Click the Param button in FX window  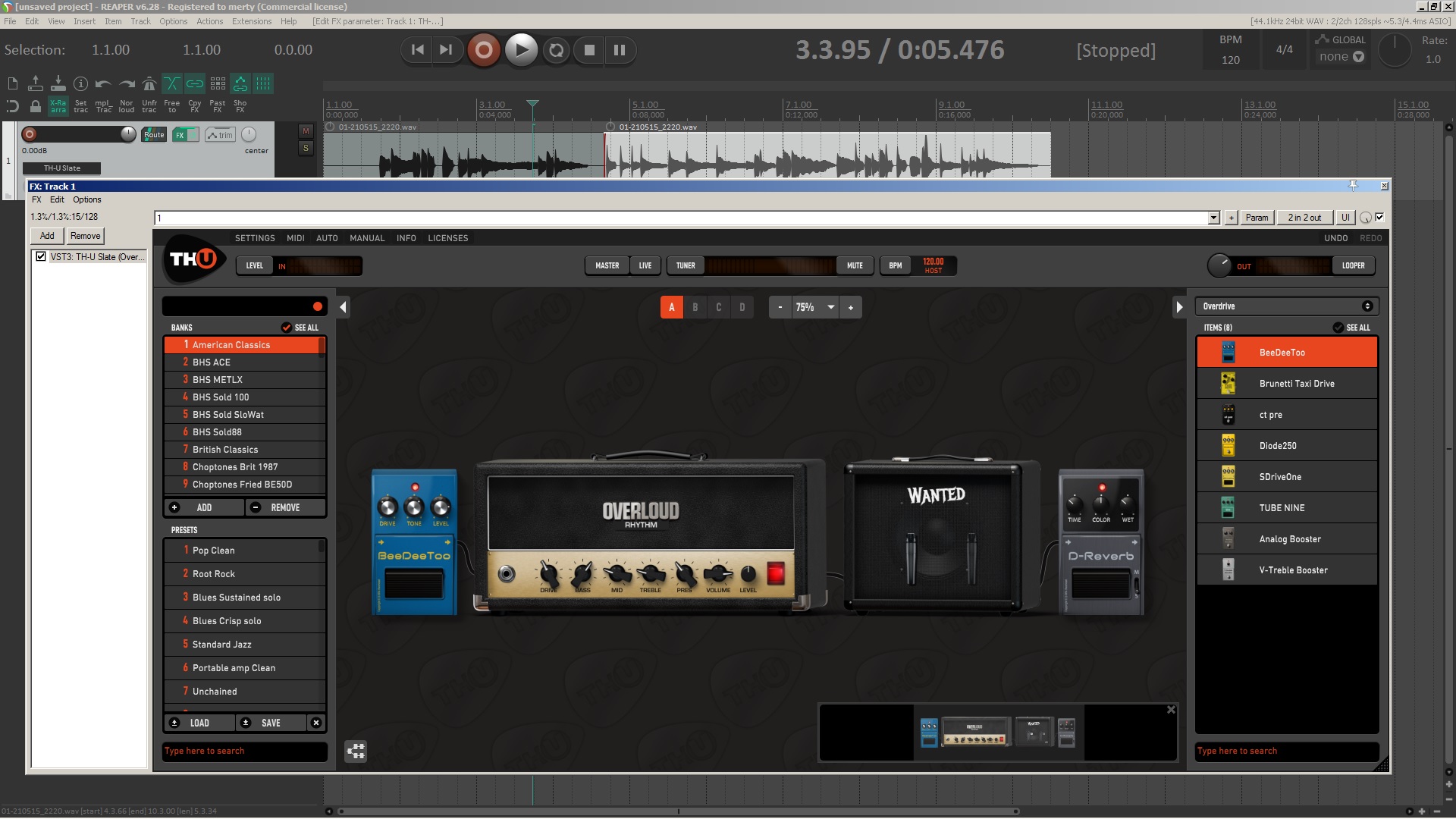point(1257,218)
